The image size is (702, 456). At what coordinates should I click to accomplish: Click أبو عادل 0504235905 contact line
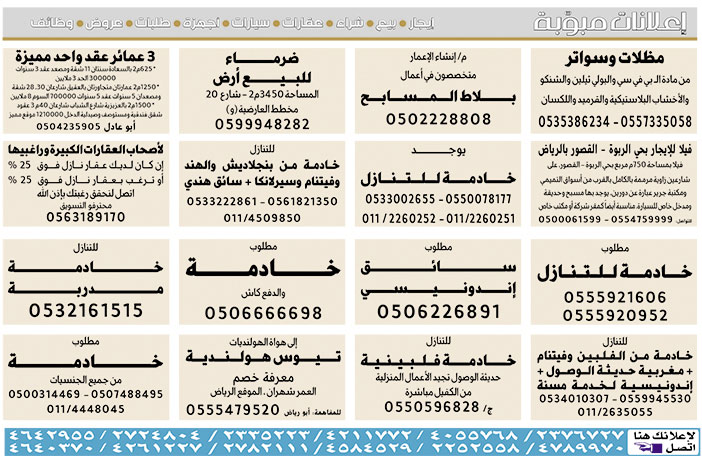click(86, 127)
